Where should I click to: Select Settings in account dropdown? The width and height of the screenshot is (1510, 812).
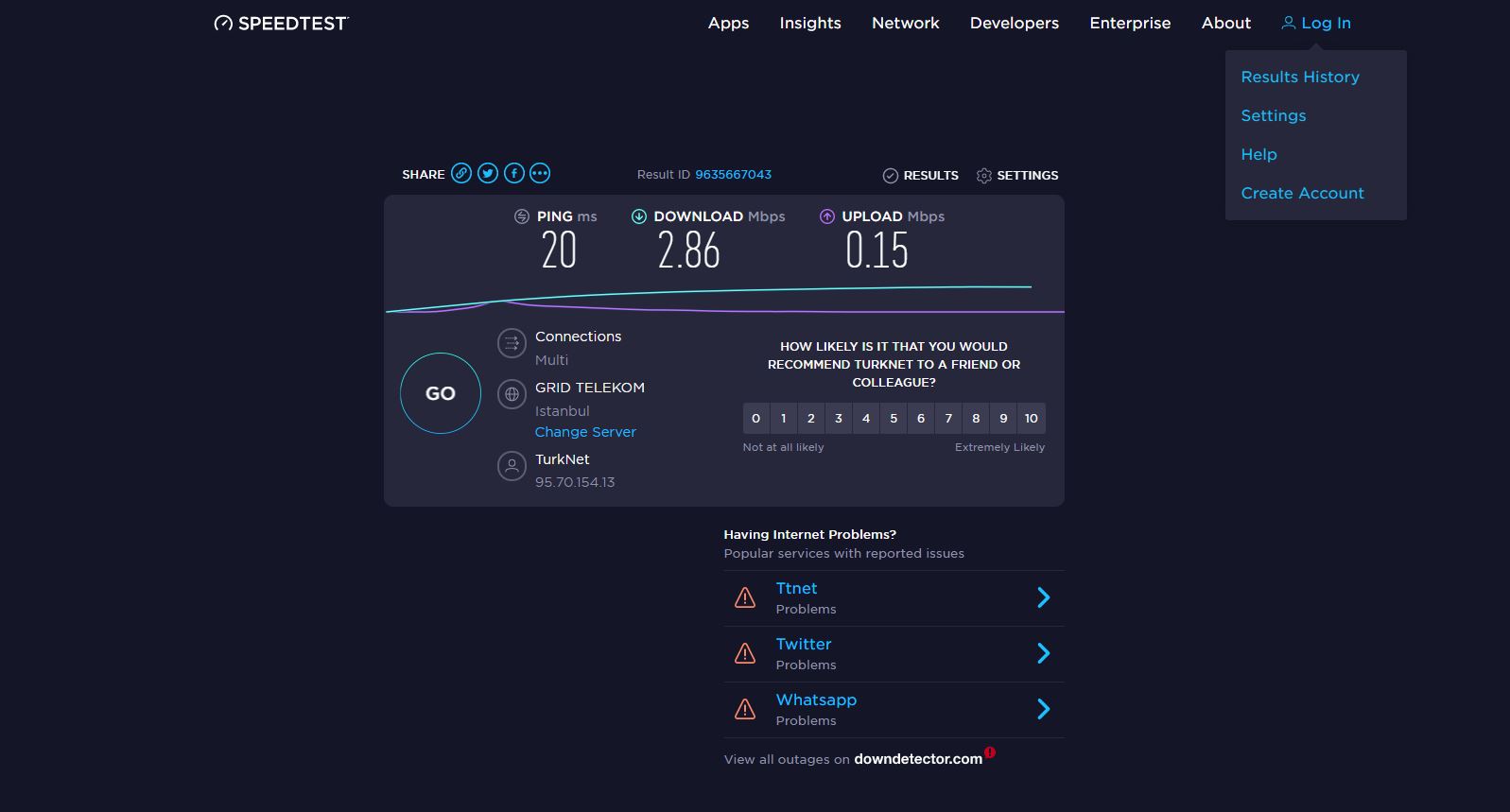tap(1274, 115)
